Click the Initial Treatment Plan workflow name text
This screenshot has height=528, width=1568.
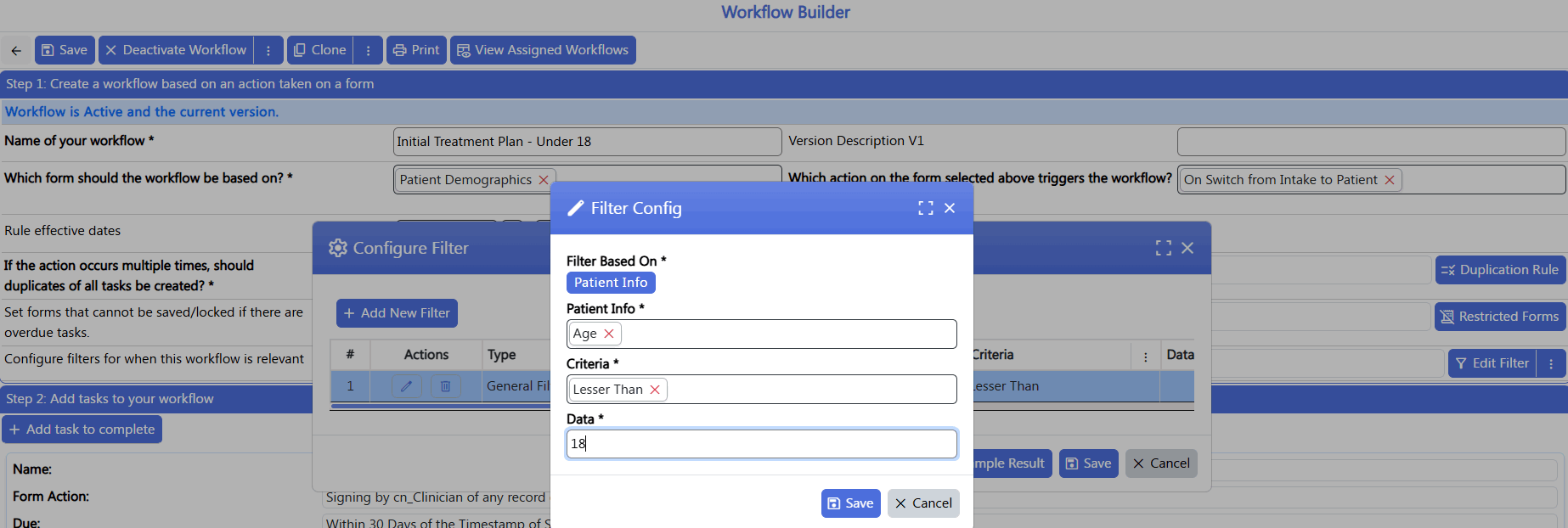click(494, 142)
